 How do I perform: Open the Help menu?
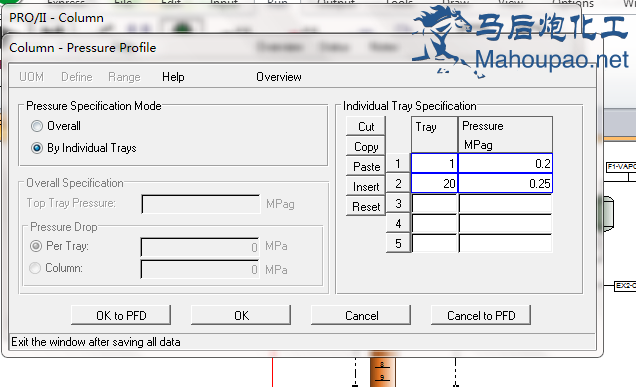click(x=173, y=77)
